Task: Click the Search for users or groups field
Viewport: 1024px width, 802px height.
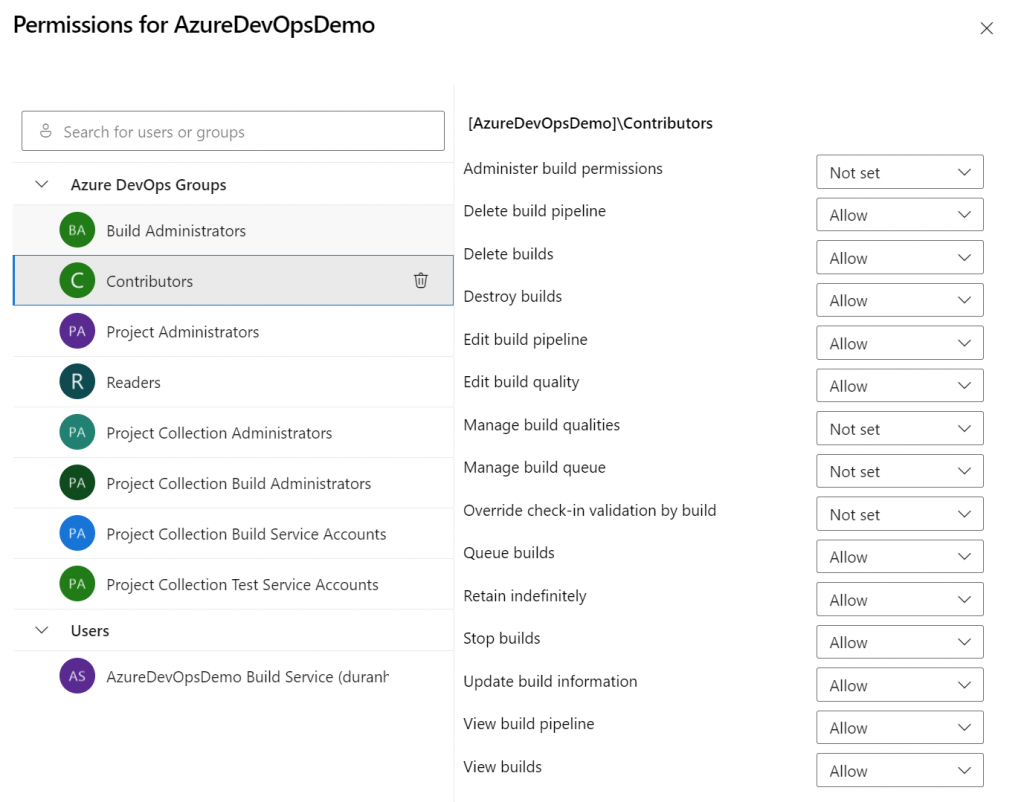Action: coord(233,132)
